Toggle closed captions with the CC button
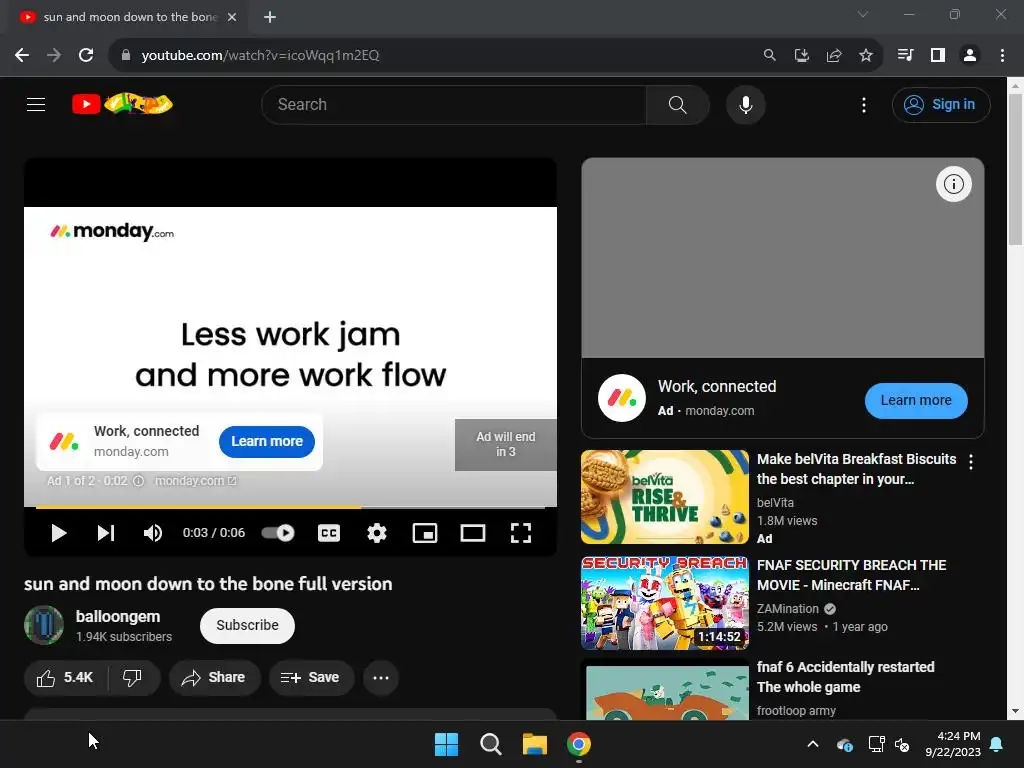 pos(329,533)
